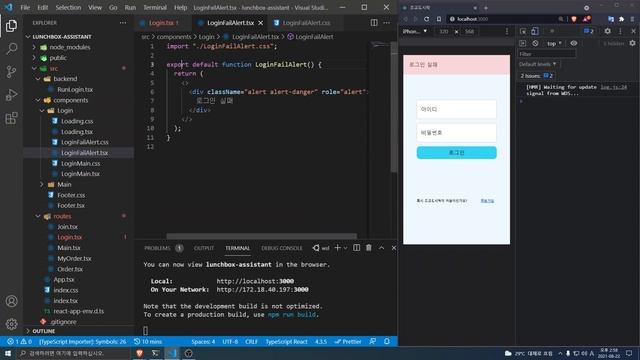Open Source Control view in activity bar
This screenshot has width=640, height=360.
point(11,72)
